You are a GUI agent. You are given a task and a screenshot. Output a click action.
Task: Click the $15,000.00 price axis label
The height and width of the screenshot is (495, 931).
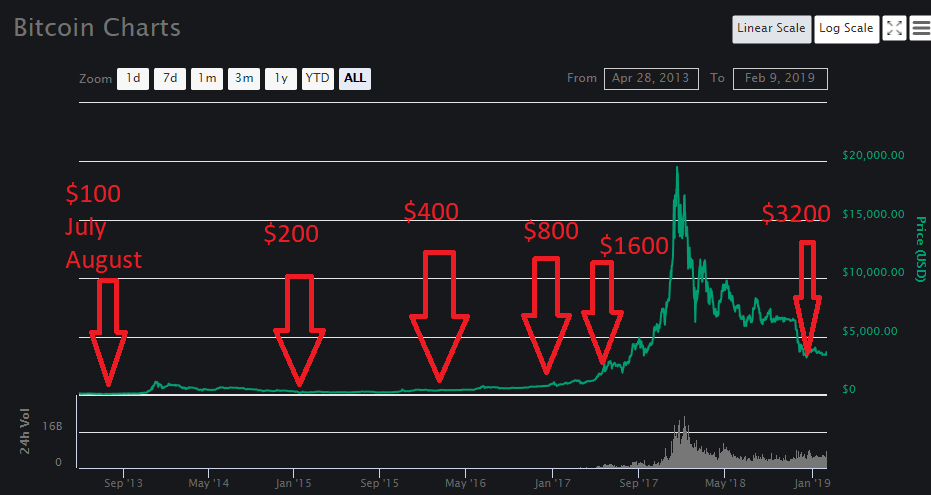873,214
